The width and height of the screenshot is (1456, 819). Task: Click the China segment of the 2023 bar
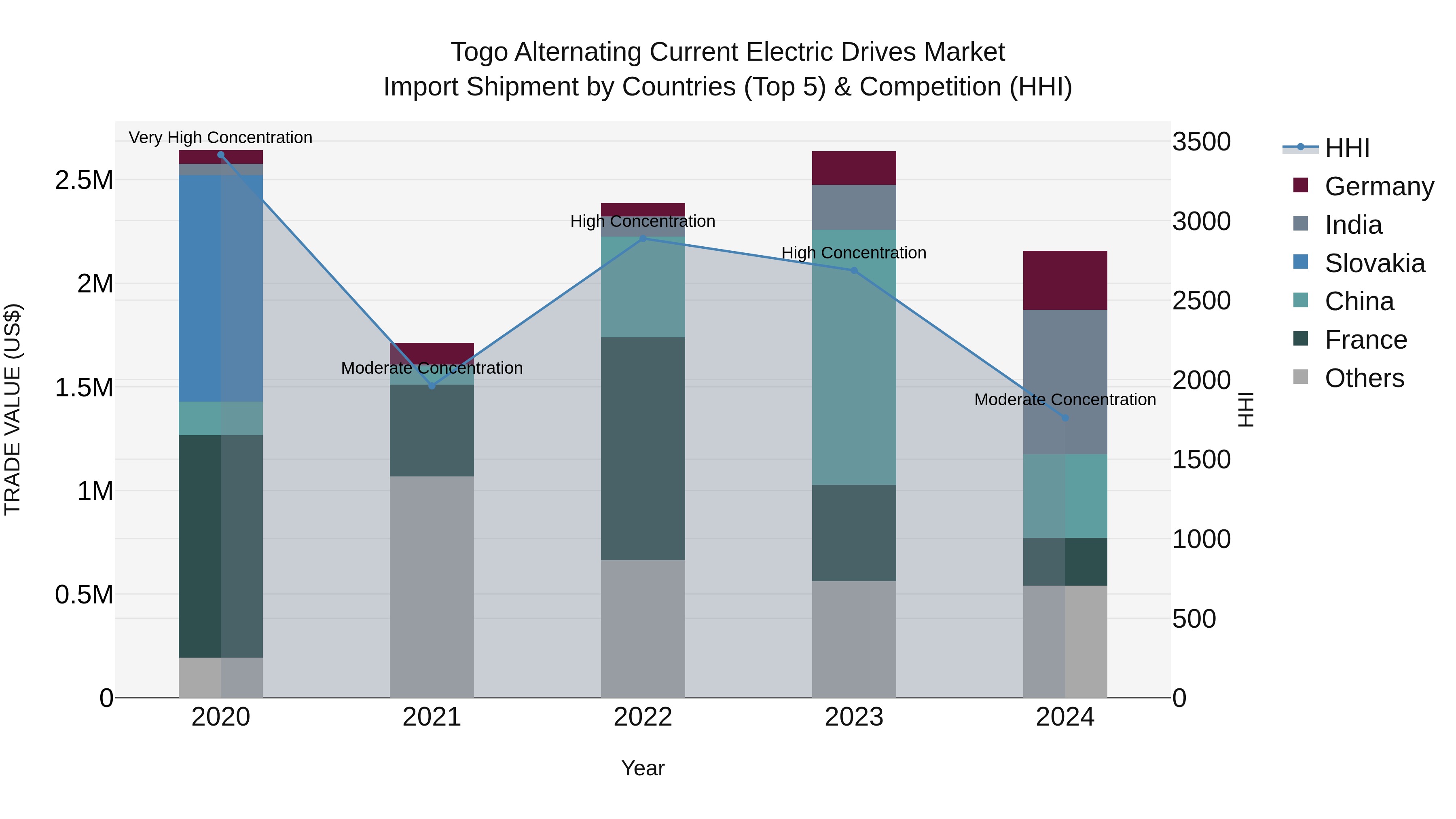854,357
